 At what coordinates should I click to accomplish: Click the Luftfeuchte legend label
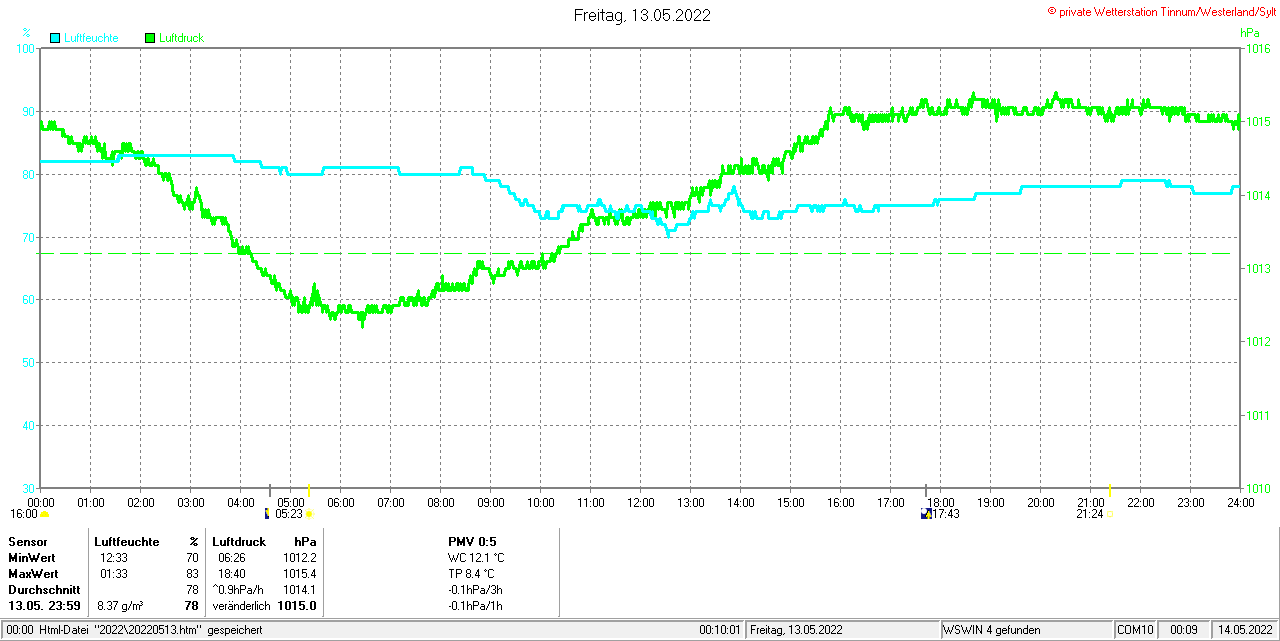[91, 38]
